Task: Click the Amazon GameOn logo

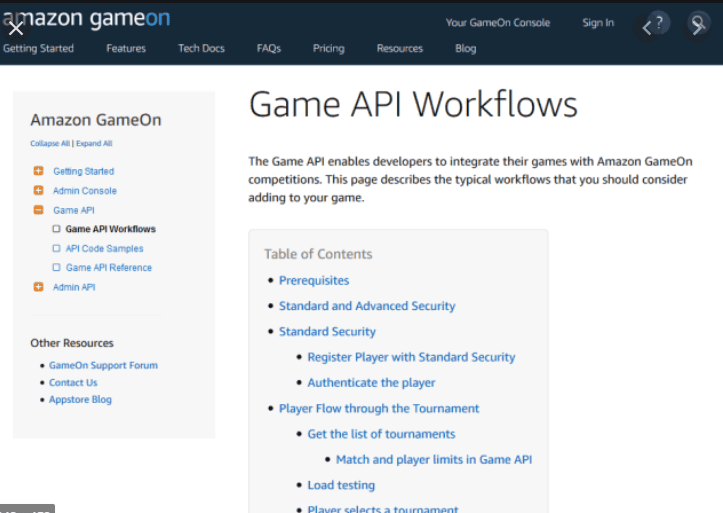Action: tap(85, 18)
